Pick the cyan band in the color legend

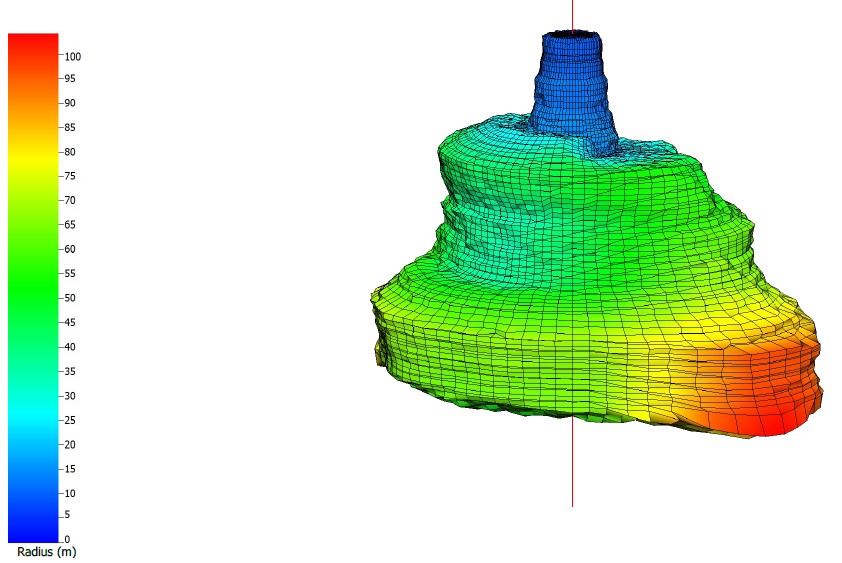pos(33,420)
